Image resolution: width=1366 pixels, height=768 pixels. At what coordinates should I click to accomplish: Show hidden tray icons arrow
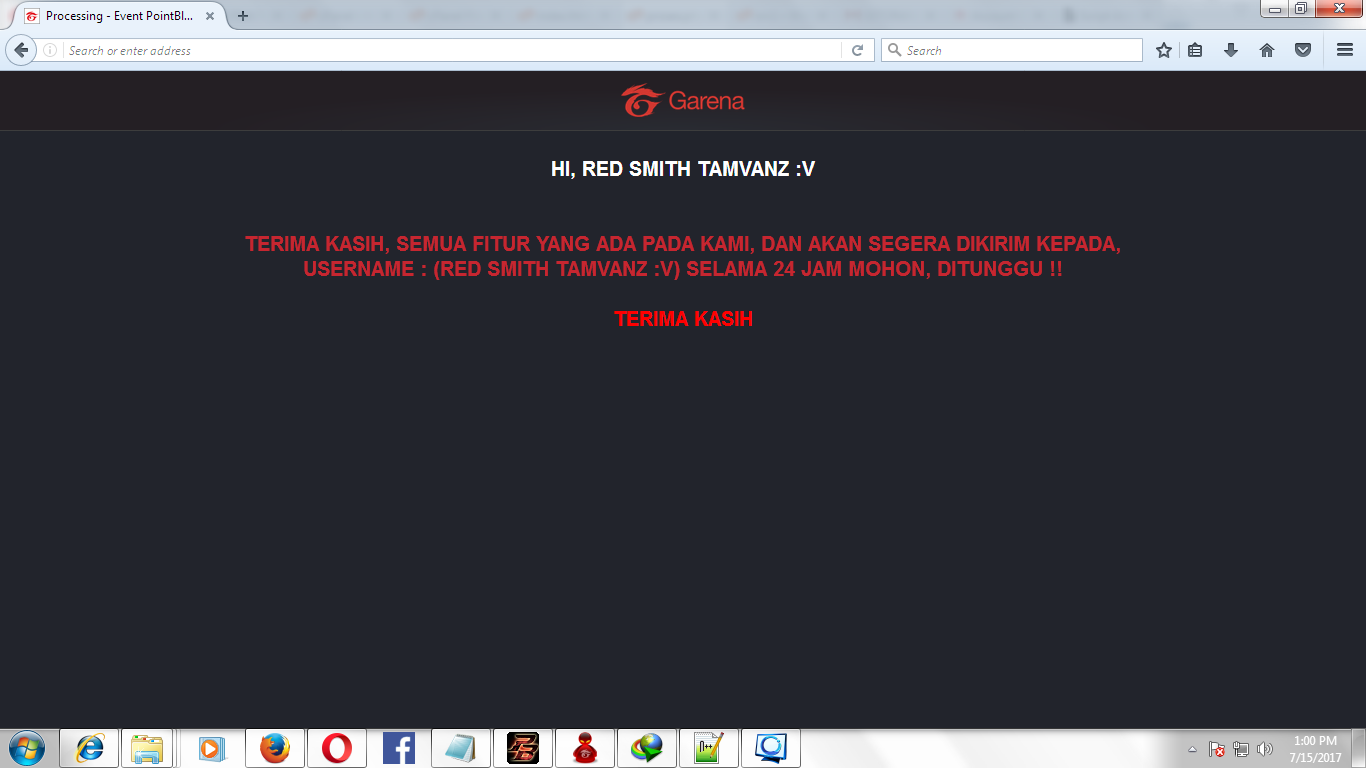click(1192, 749)
